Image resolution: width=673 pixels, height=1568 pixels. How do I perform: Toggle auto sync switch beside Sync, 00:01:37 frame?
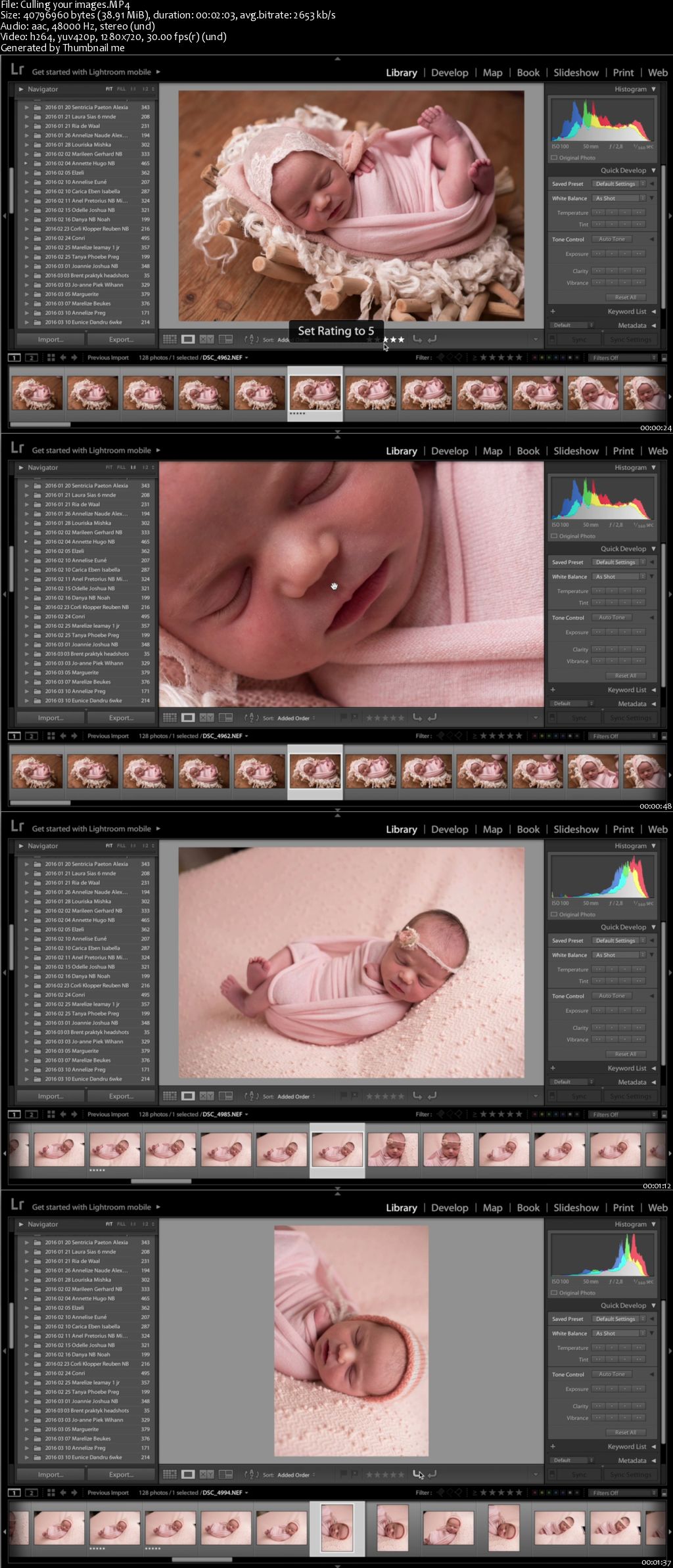553,1475
